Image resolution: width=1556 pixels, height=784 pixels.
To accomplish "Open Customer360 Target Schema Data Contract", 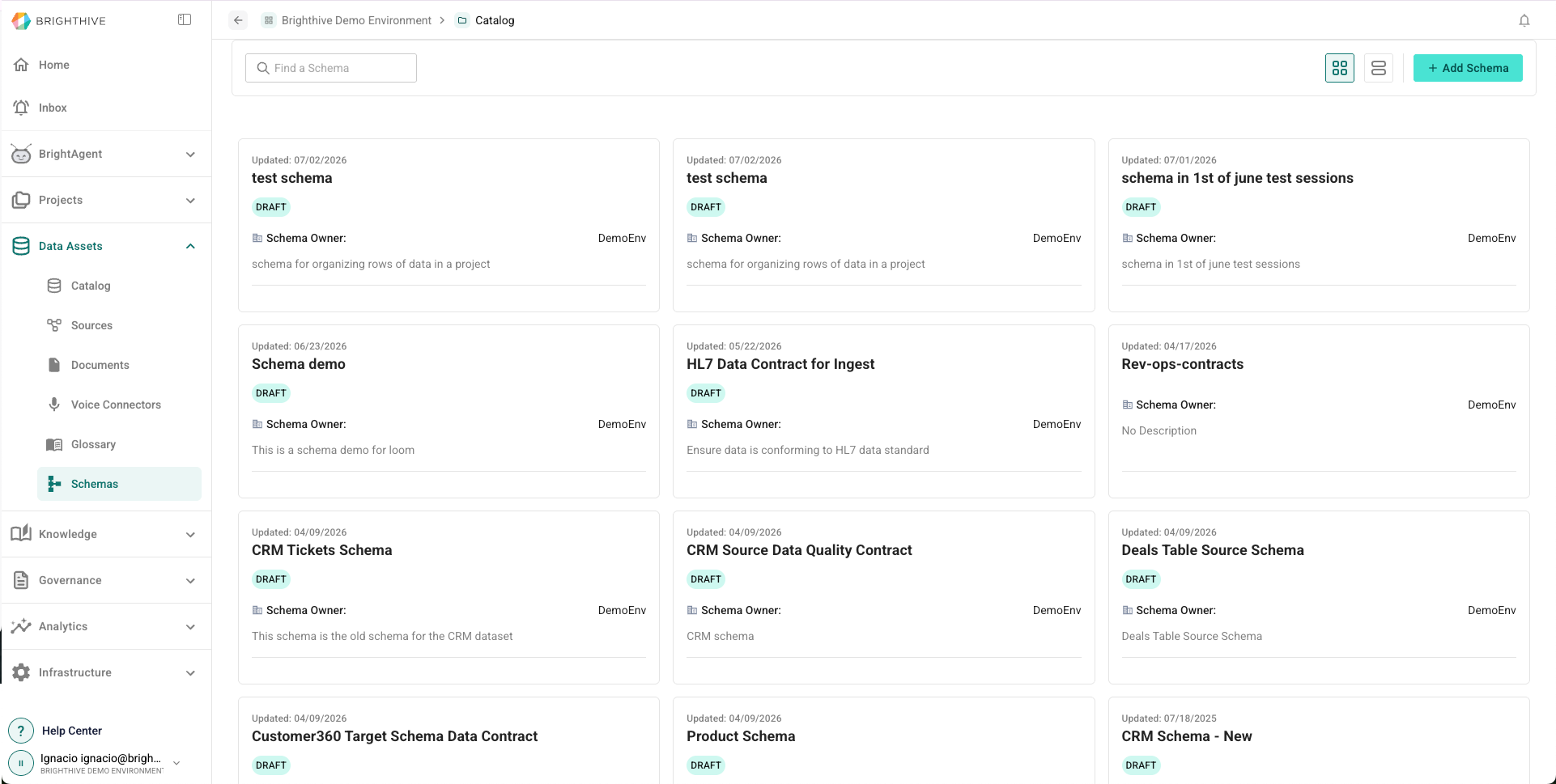I will pos(395,736).
